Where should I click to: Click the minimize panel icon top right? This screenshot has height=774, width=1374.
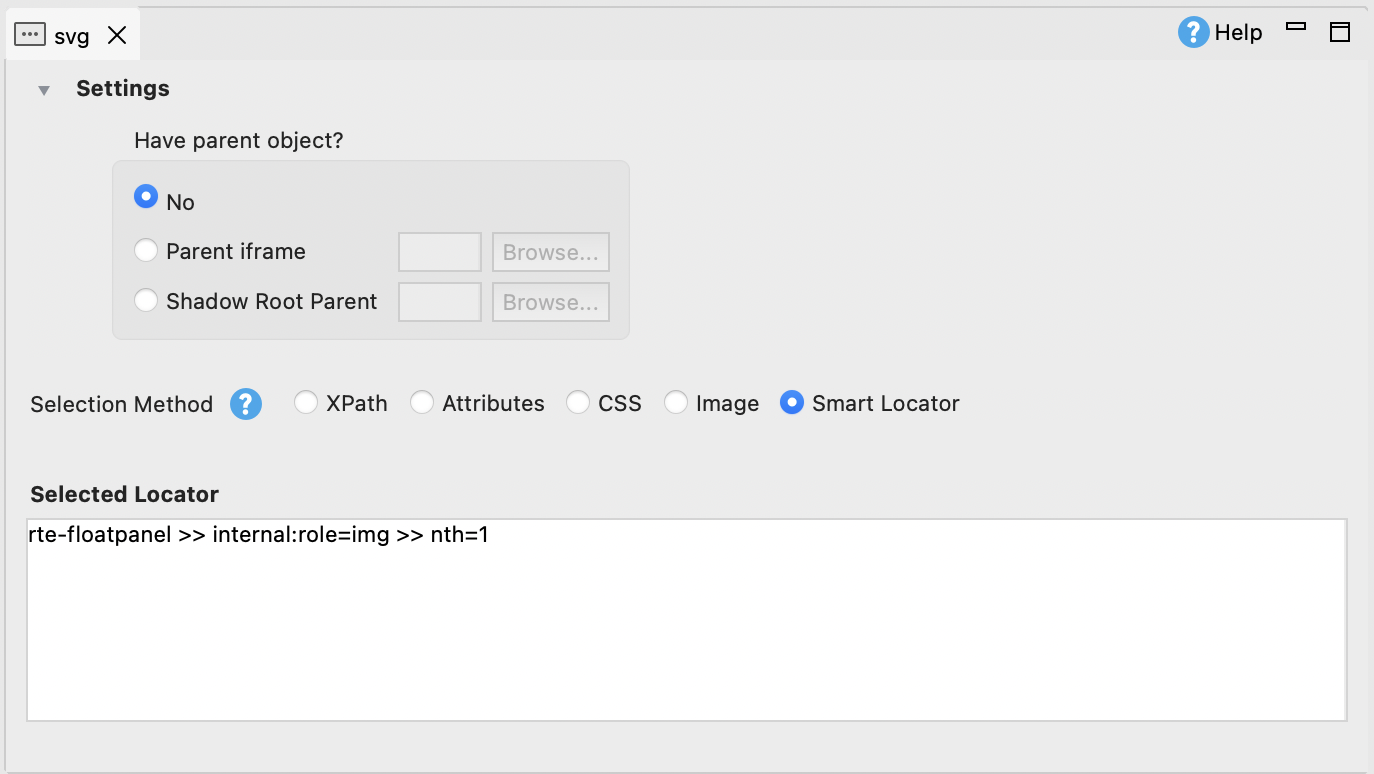point(1295,30)
